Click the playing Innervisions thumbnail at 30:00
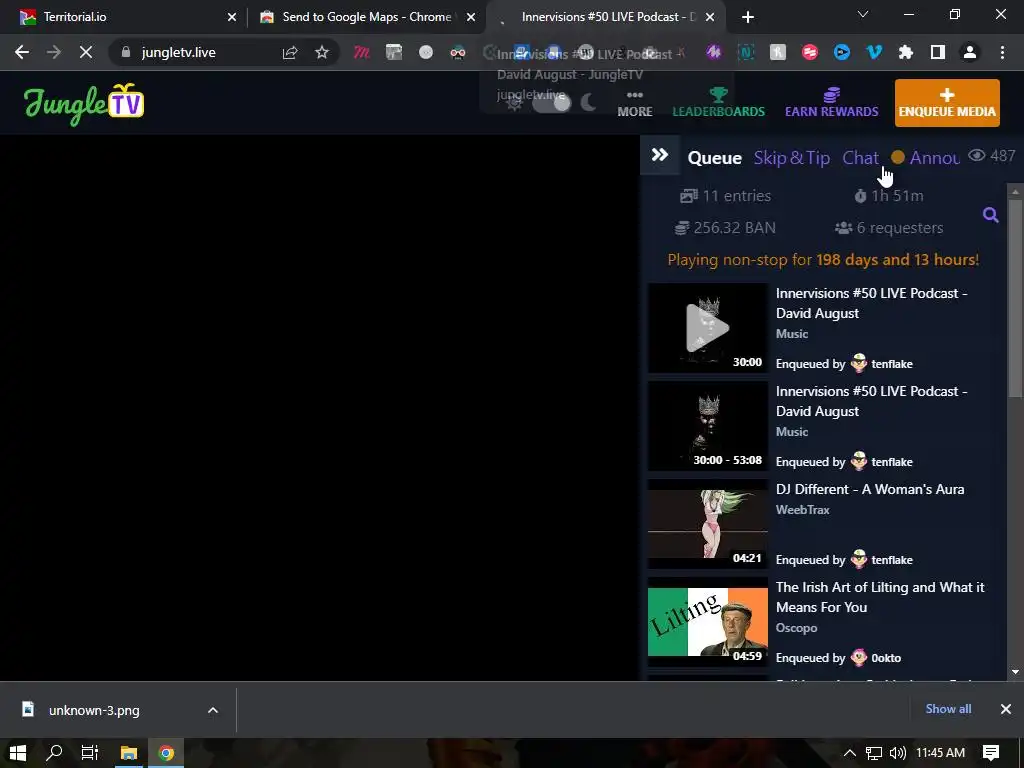This screenshot has height=768, width=1024. pyautogui.click(x=707, y=328)
